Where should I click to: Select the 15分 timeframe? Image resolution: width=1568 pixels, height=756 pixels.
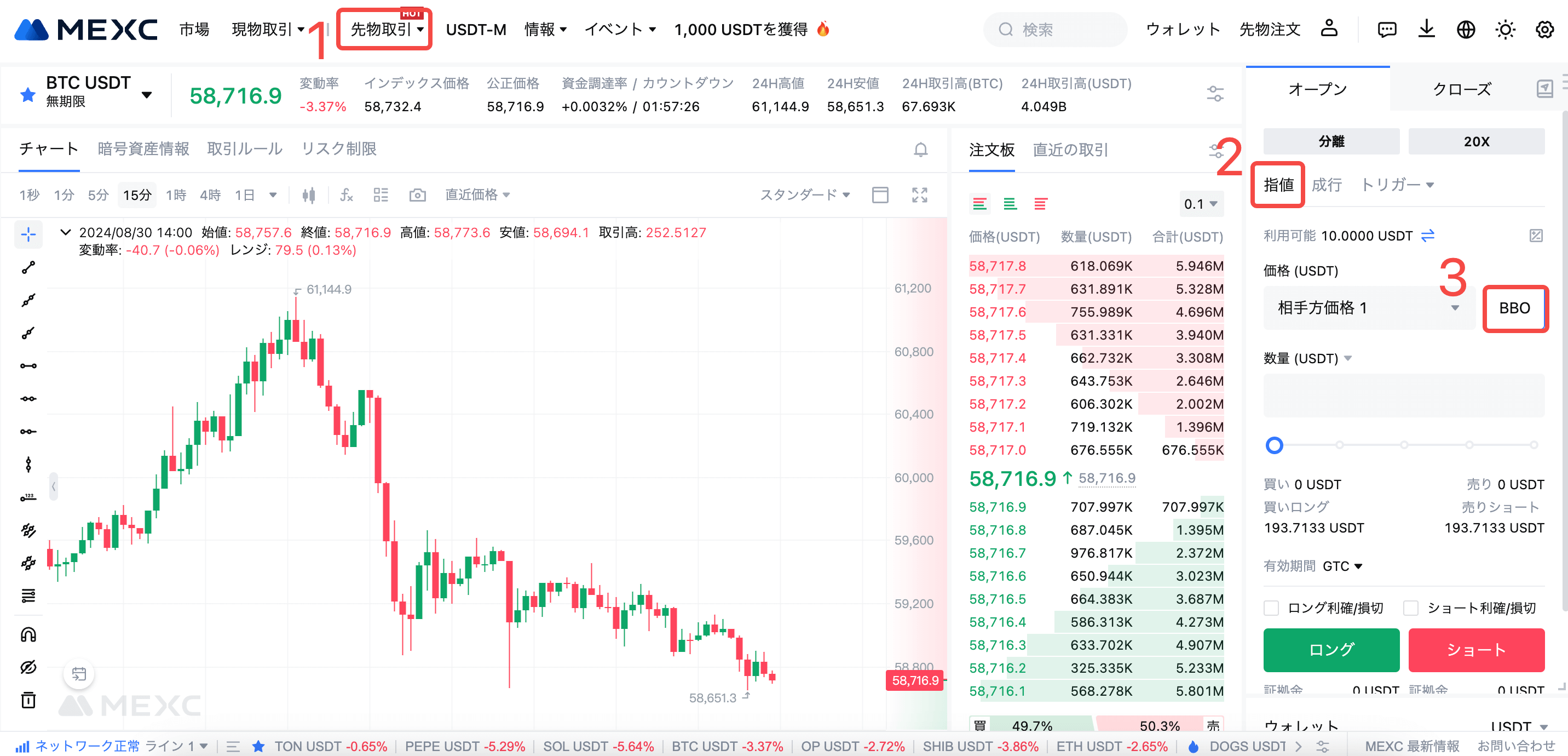[137, 195]
